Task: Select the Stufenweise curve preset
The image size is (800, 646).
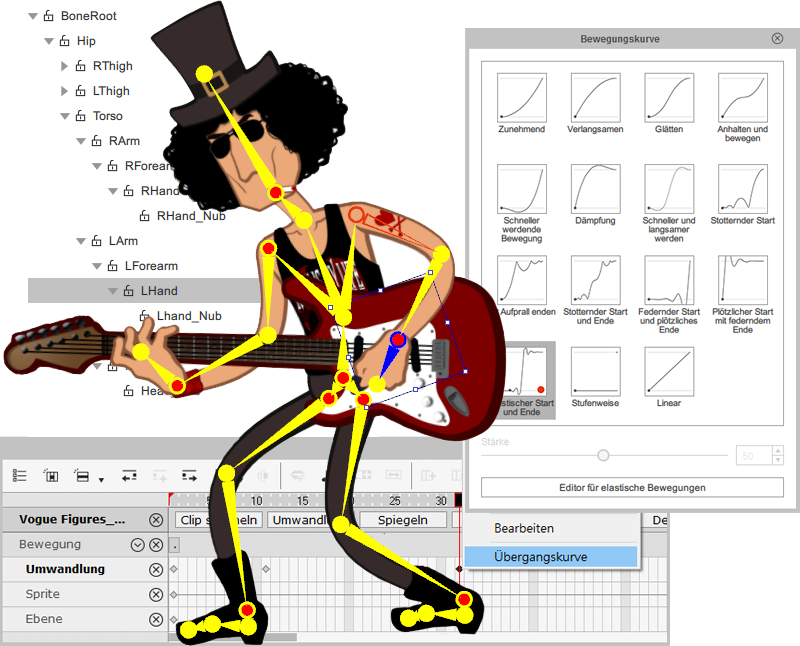Action: tap(595, 372)
